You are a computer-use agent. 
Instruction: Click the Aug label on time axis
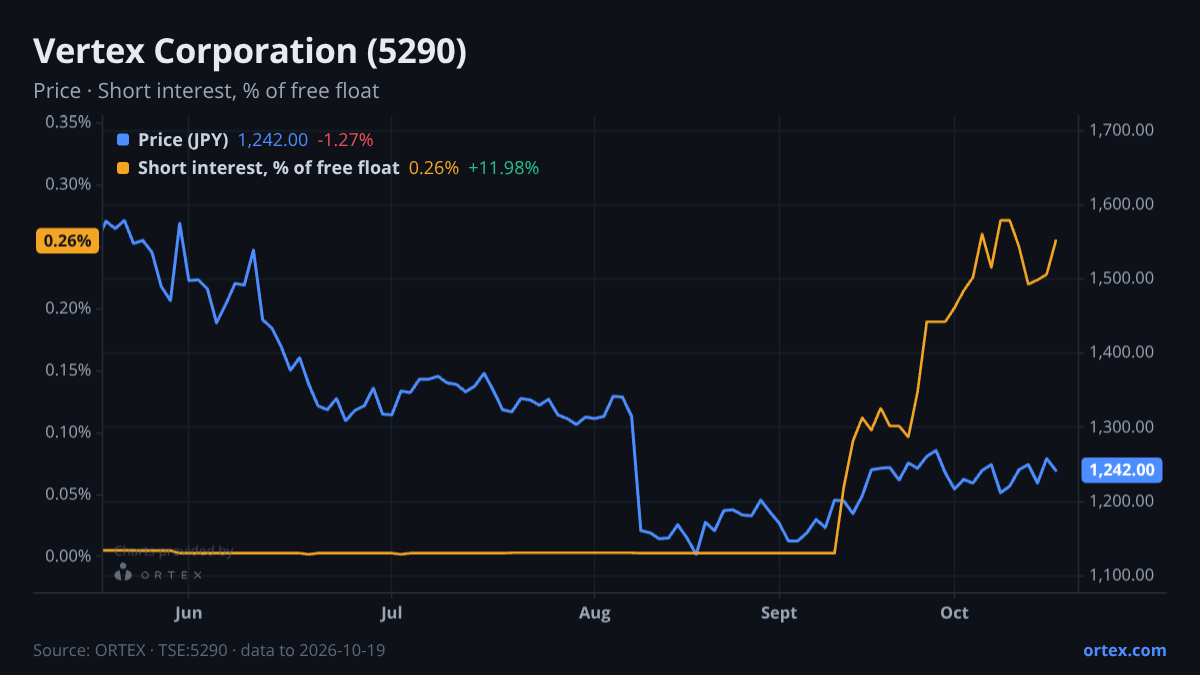(595, 612)
